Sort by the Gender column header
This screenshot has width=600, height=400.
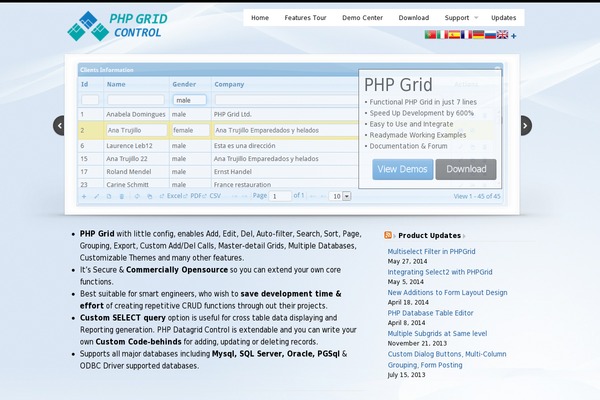click(184, 84)
